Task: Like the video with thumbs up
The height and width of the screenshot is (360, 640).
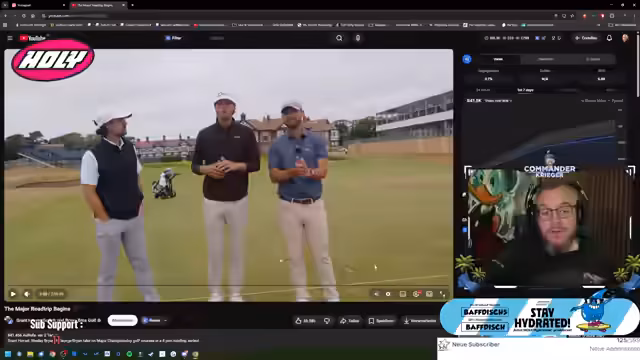Action: point(305,321)
